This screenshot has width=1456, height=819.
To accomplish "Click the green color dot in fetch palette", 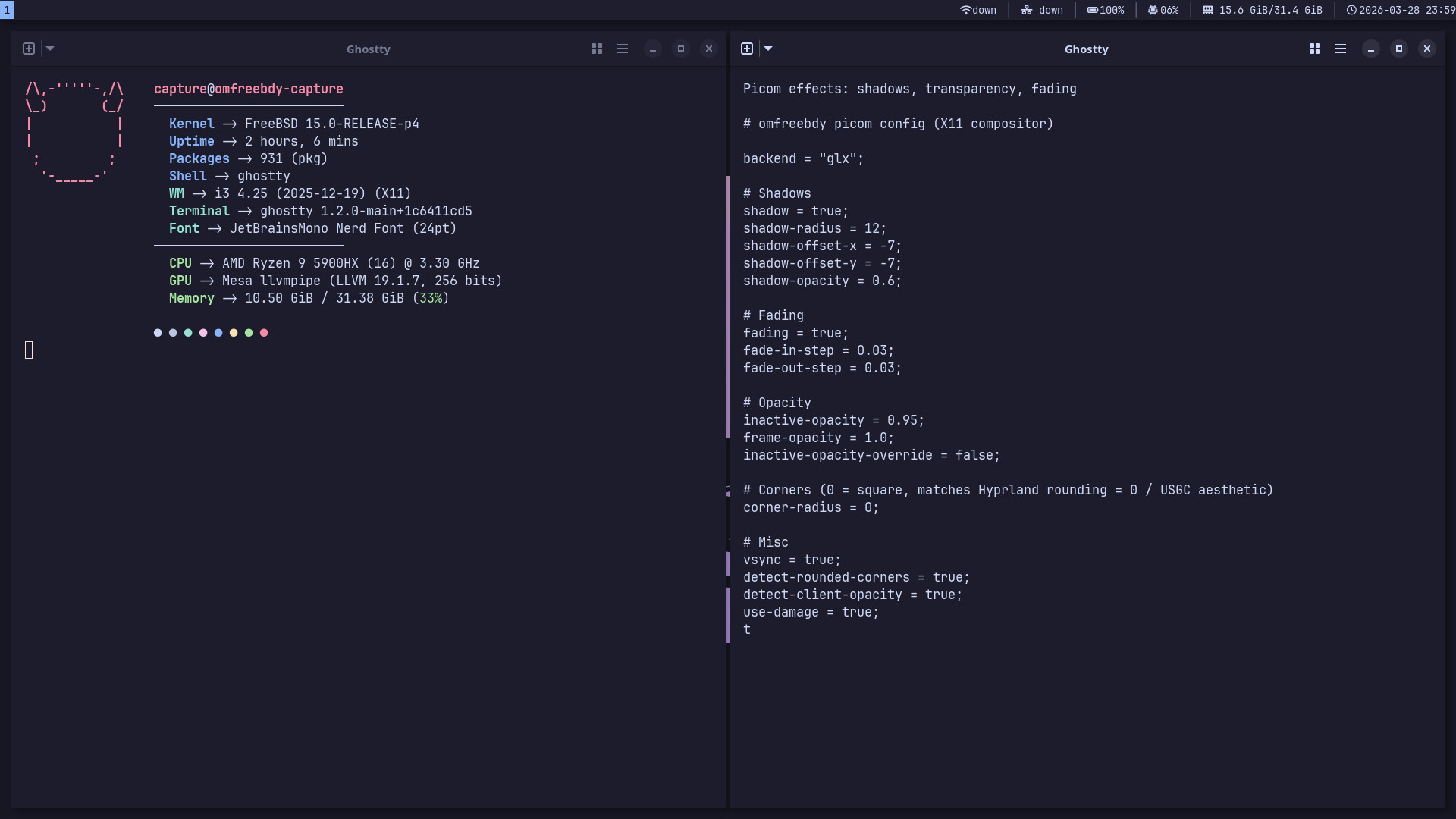I will (249, 333).
